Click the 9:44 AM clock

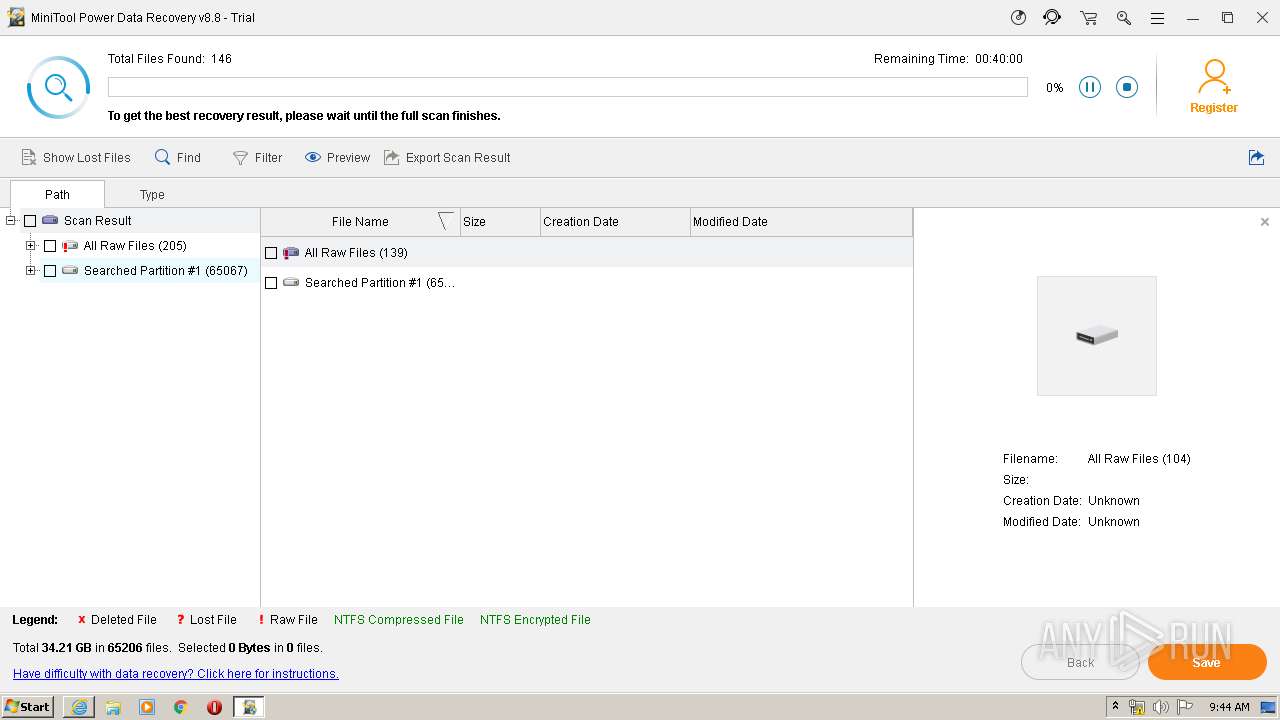(x=1229, y=707)
